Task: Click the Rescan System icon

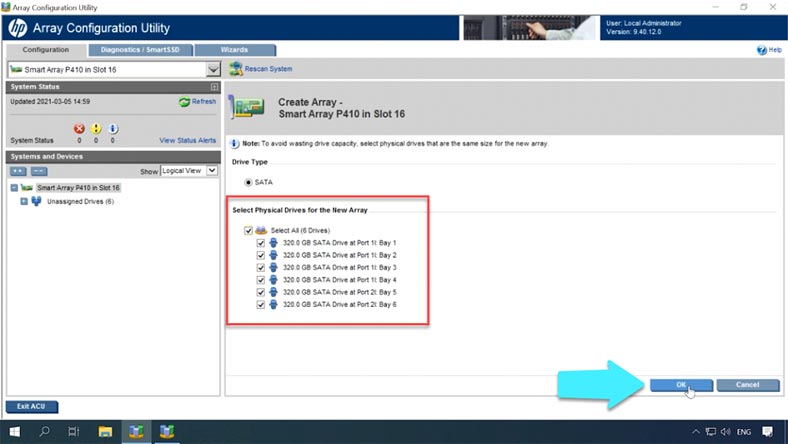Action: point(236,69)
